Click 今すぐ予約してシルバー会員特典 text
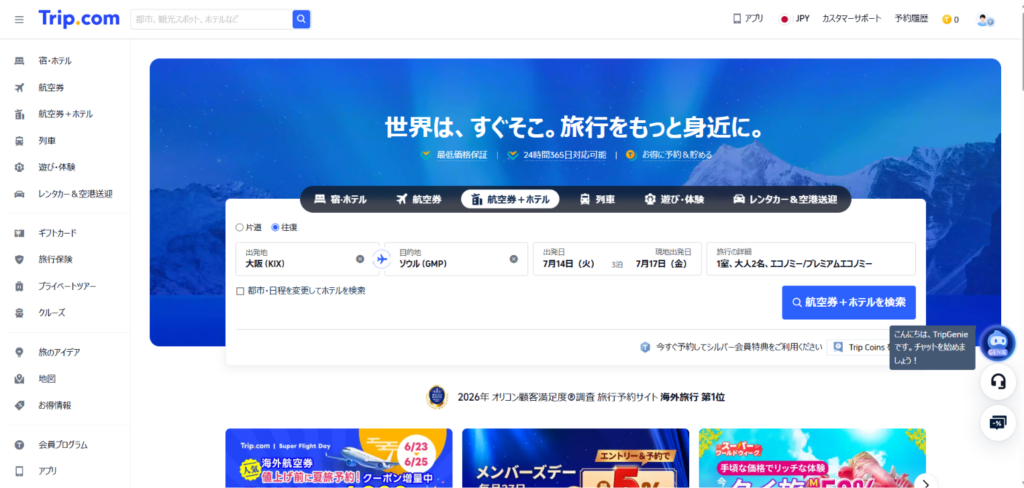1024x488 pixels. tap(739, 348)
